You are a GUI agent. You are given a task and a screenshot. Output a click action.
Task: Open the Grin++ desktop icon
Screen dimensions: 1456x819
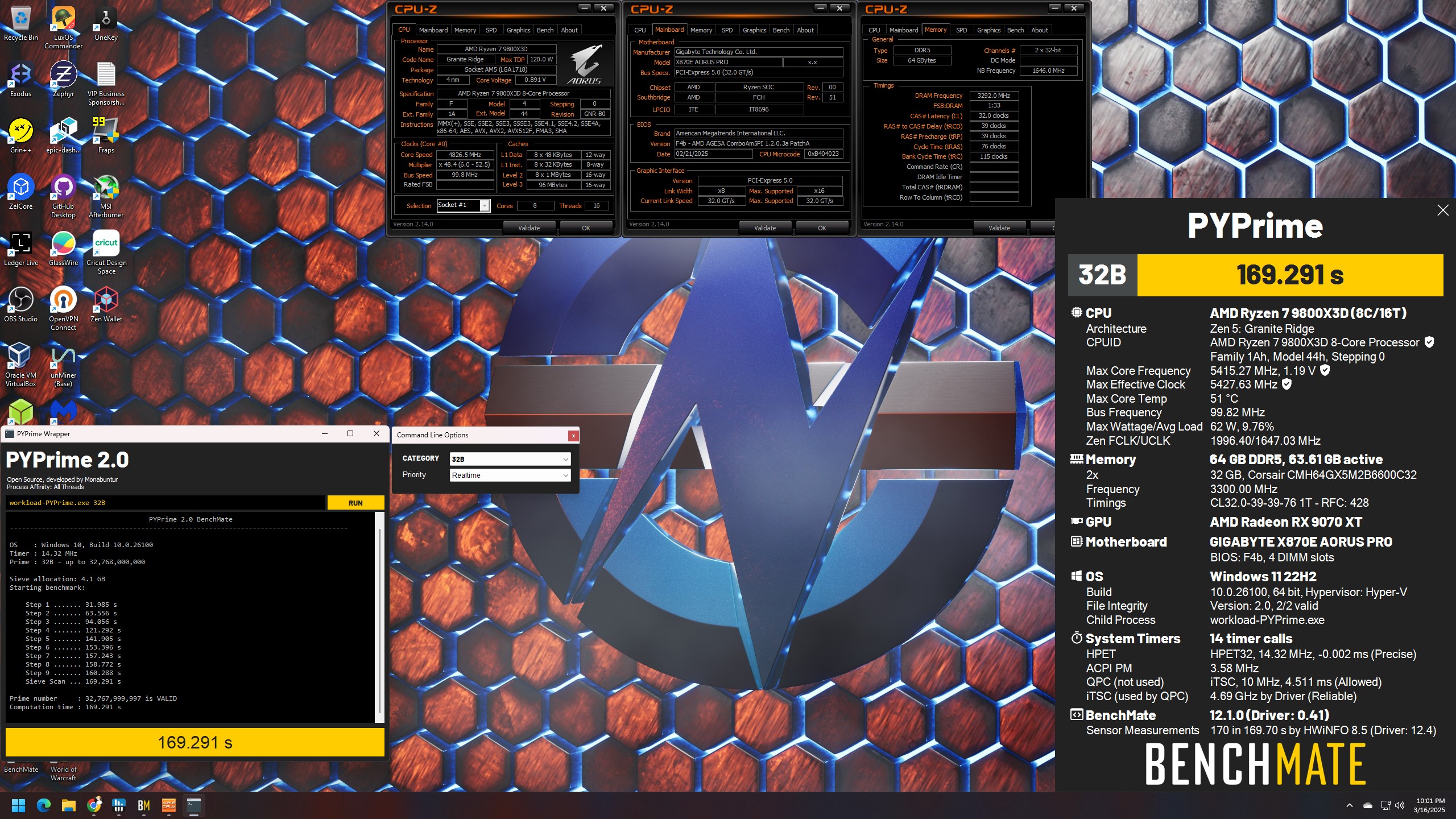[21, 136]
